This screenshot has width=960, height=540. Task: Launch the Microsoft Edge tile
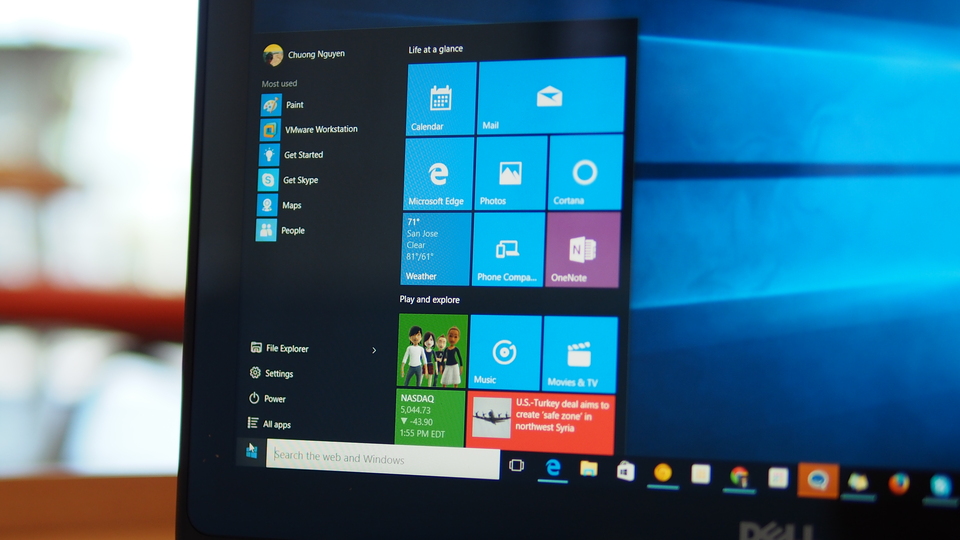438,174
